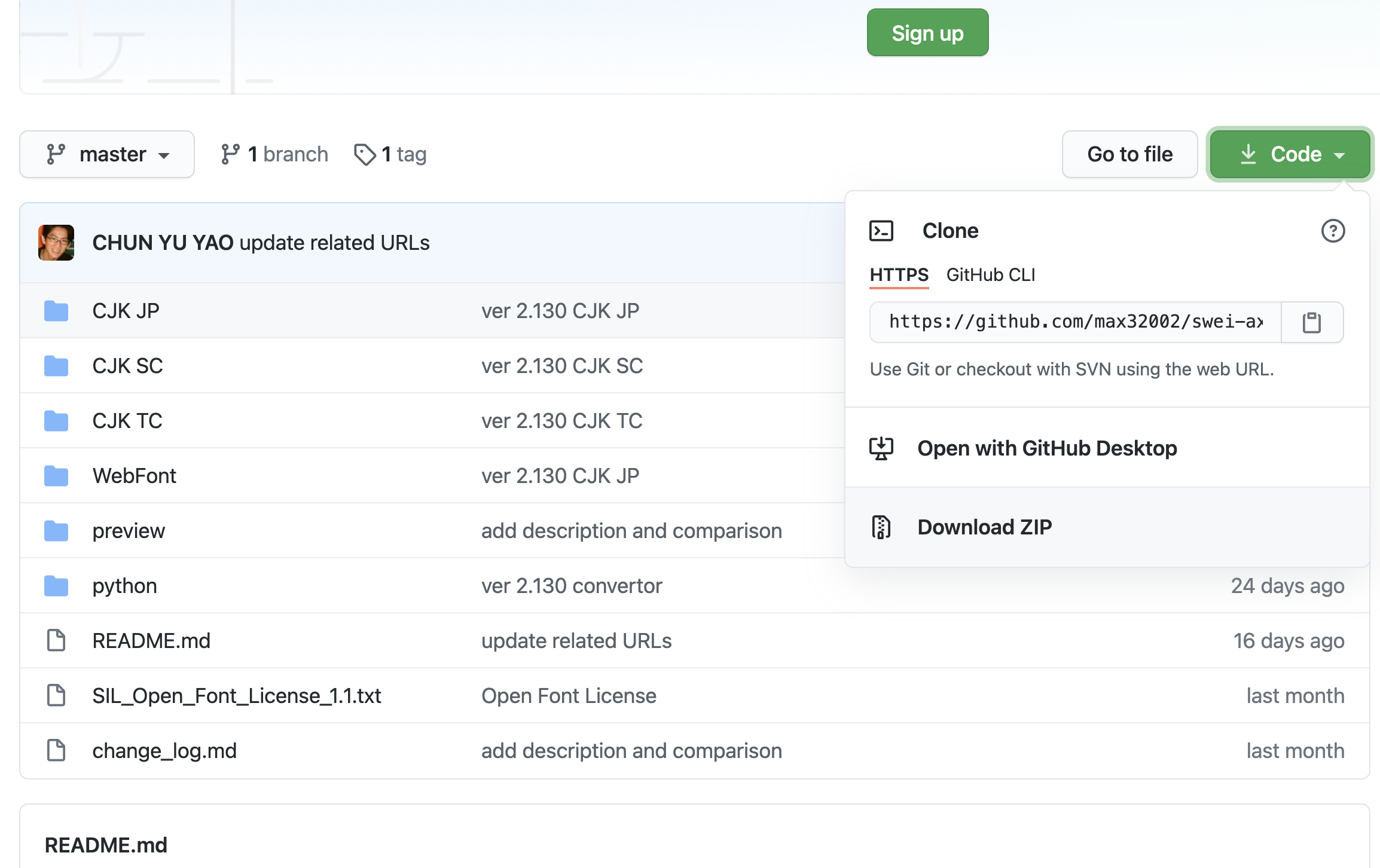
Task: Click the README.md file icon
Action: tap(56, 641)
